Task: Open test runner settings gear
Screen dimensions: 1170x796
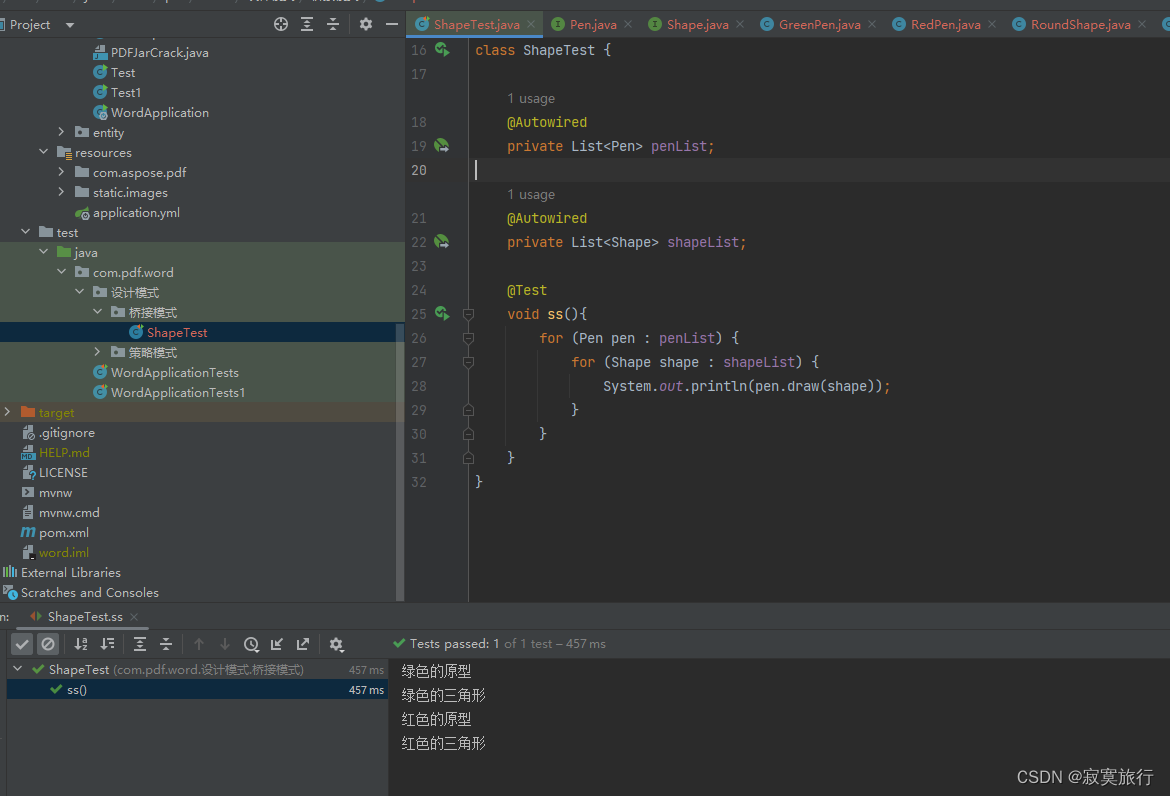Action: click(337, 644)
